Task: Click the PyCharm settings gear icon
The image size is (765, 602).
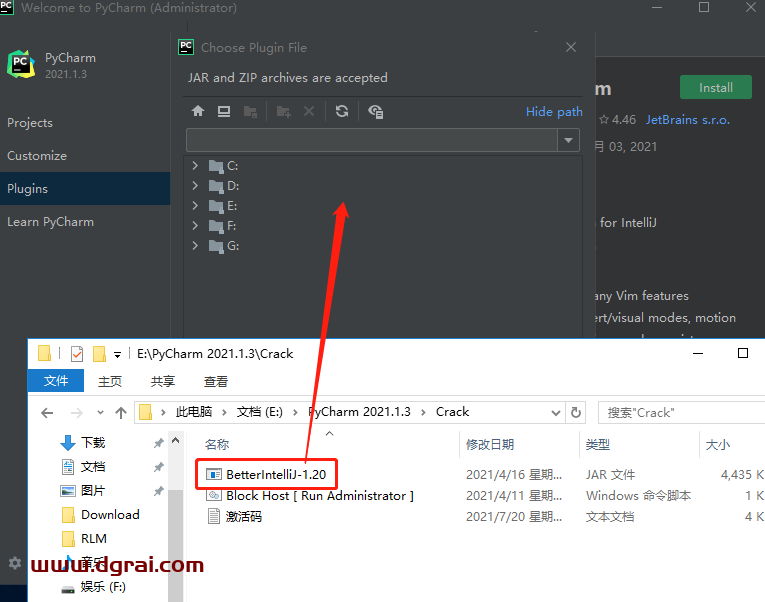Action: 15,563
